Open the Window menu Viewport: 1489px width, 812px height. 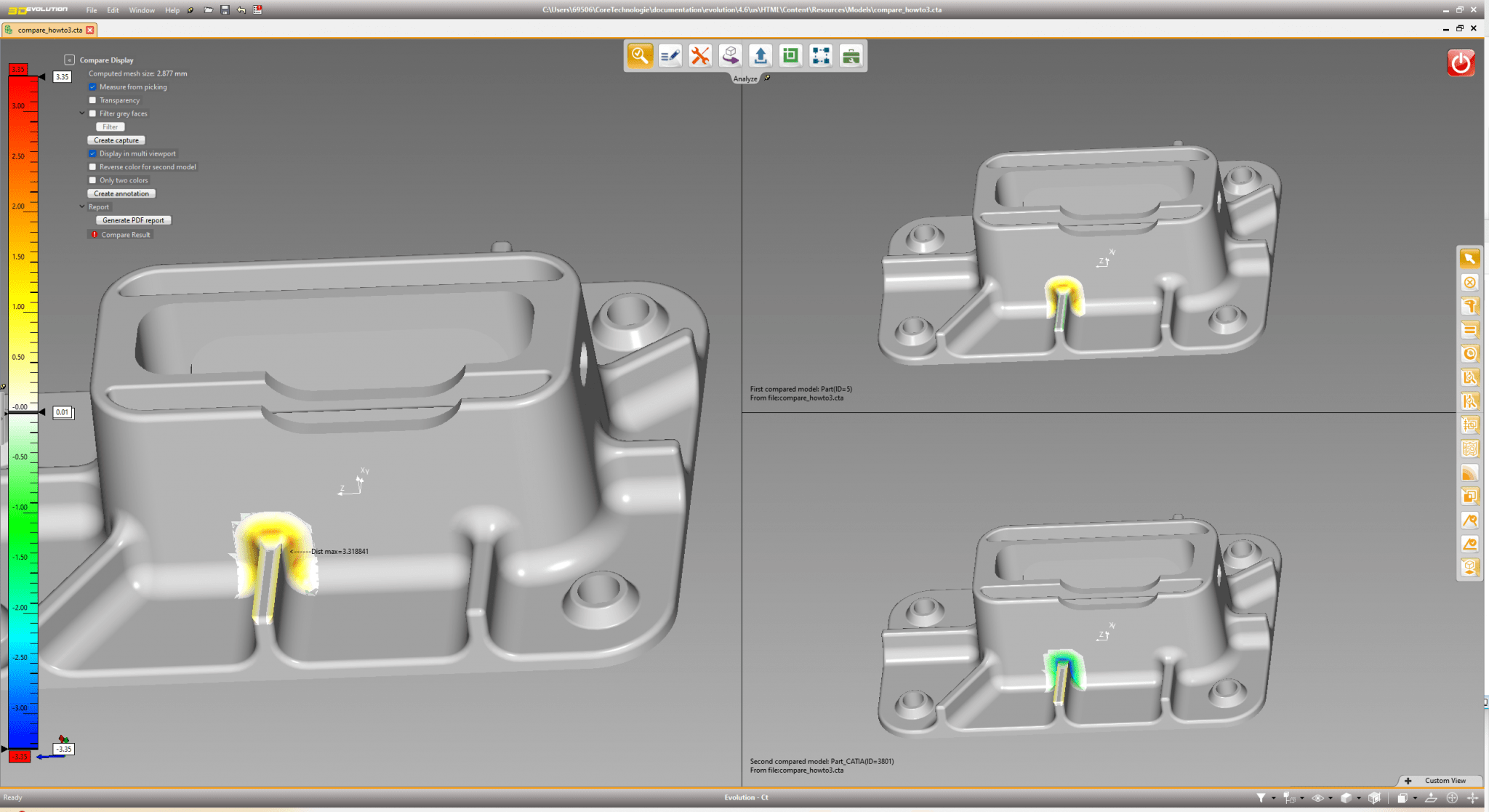click(142, 10)
